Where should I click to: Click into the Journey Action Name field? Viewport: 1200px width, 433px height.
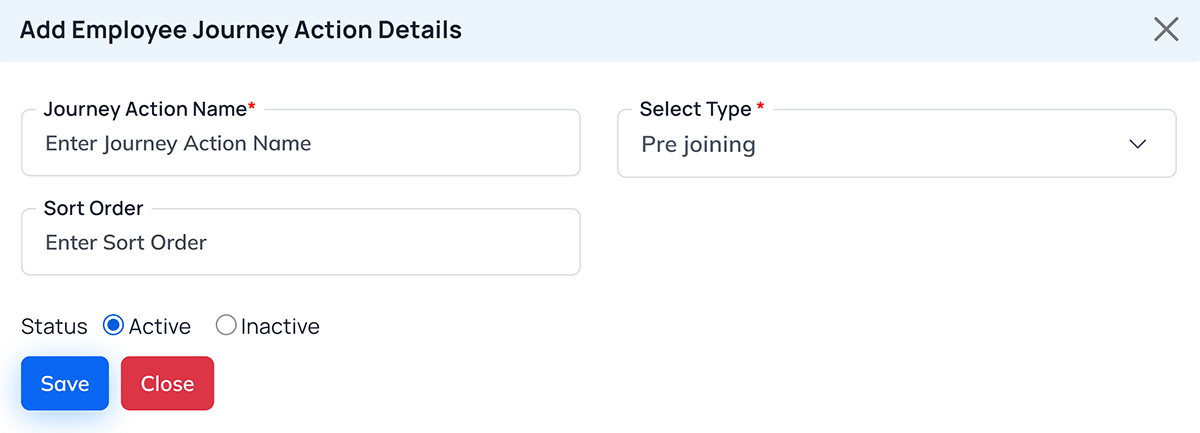[300, 144]
